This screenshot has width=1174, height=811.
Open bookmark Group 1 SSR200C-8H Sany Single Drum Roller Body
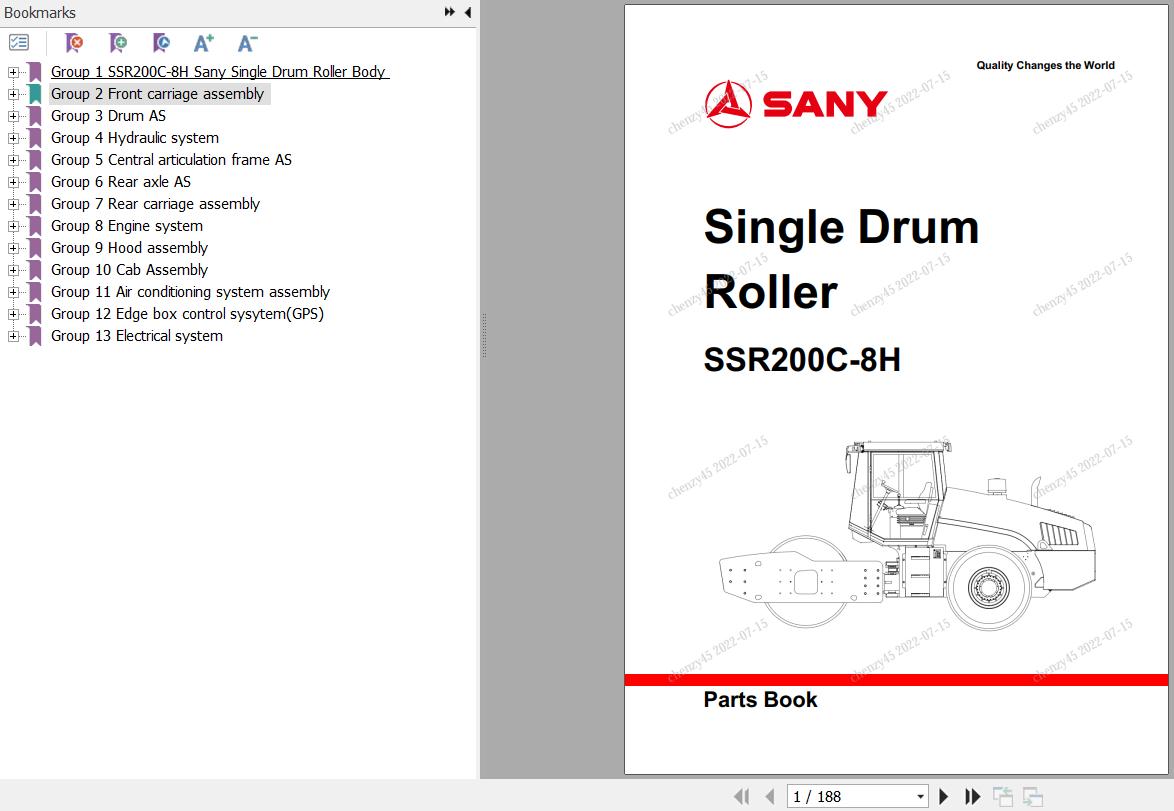[219, 72]
